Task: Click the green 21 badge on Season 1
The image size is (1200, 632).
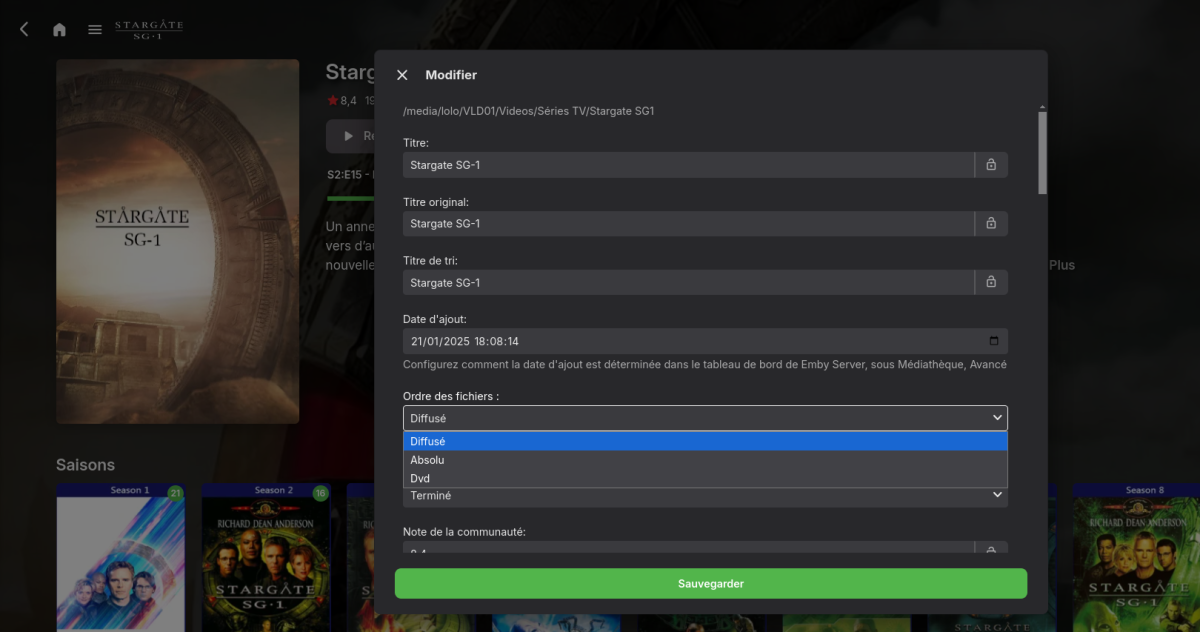Action: click(176, 493)
